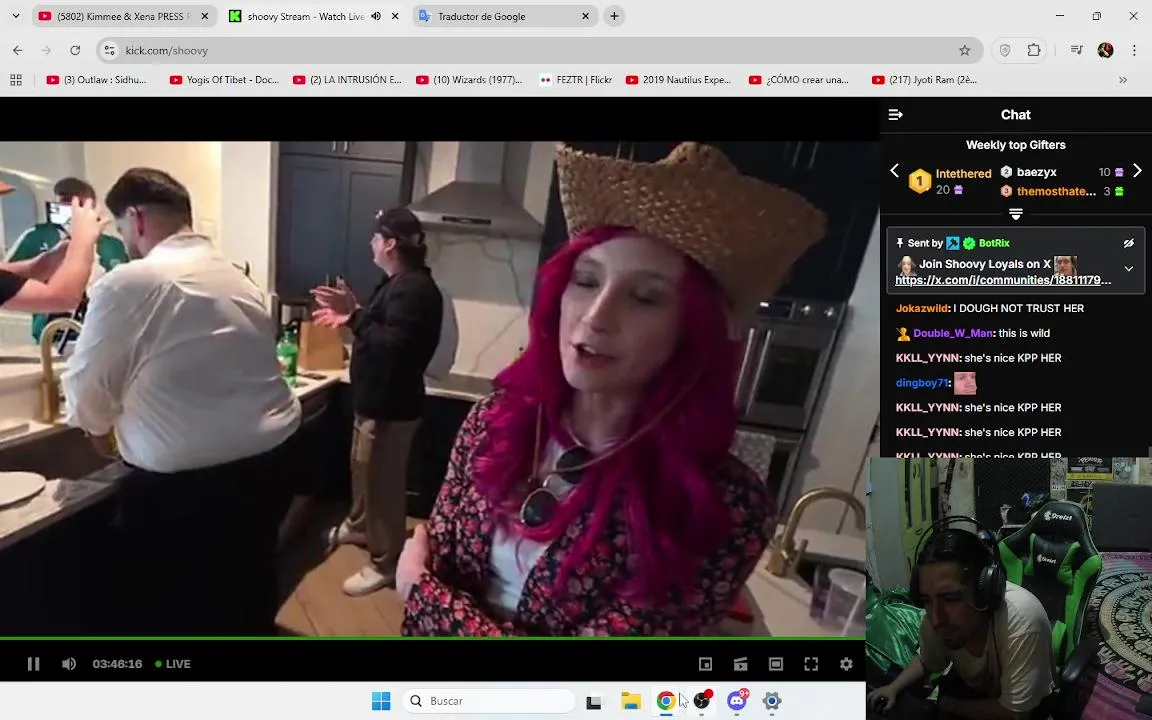Open player settings gear icon

846,663
